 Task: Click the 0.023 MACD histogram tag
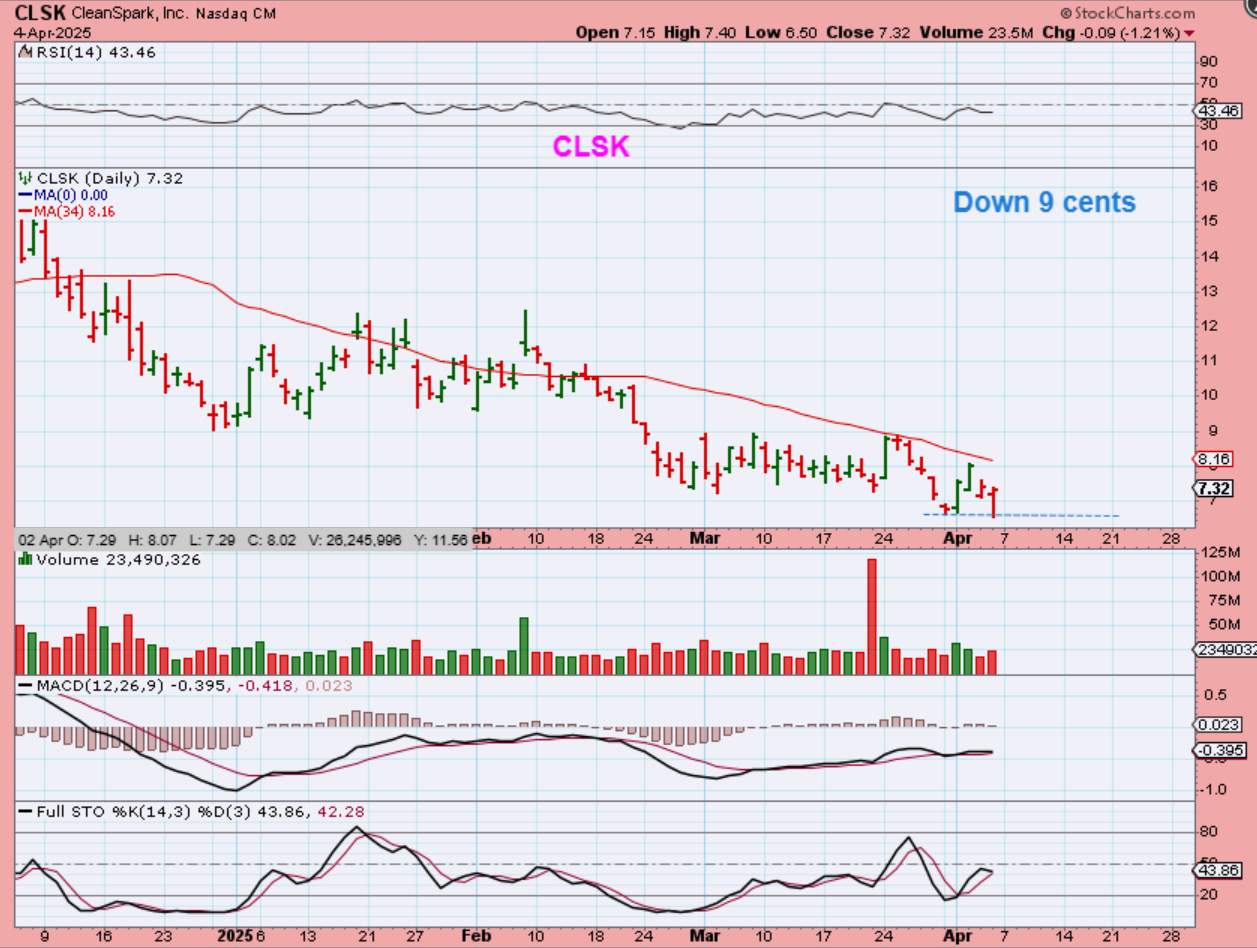[x=1217, y=725]
